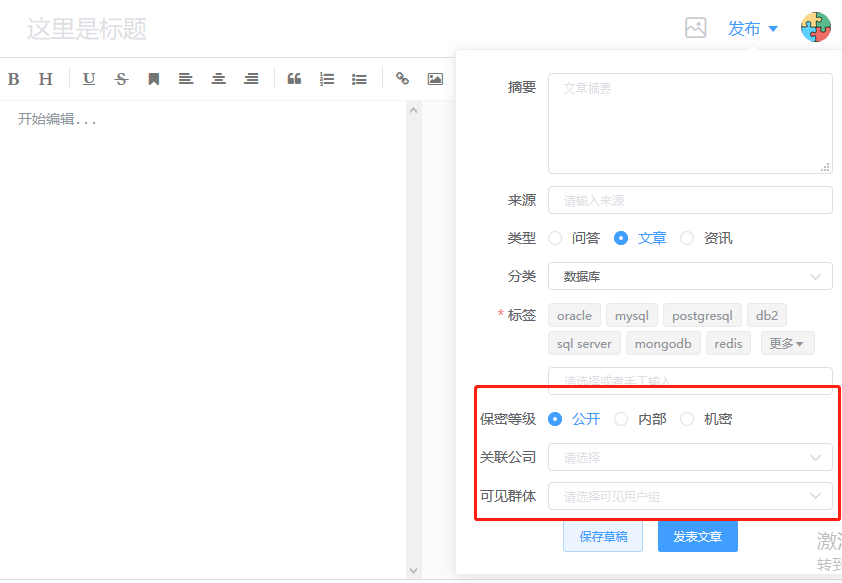Image resolution: width=842 pixels, height=583 pixels.
Task: Click the bookmark icon in toolbar
Action: coord(154,79)
